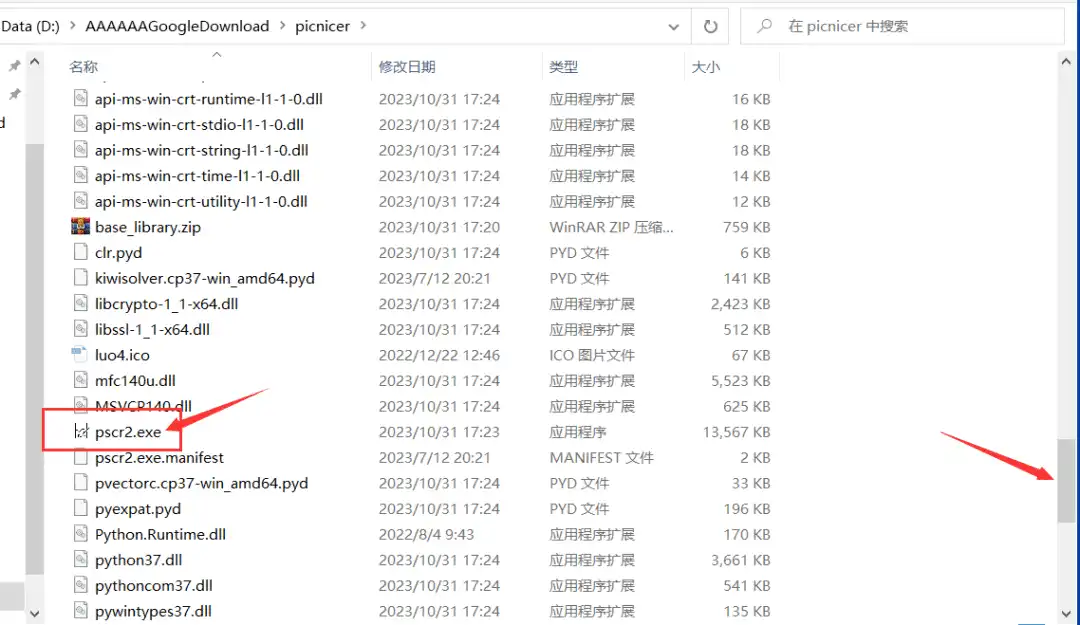Click the WinRAR ZIP type cell
Image resolution: width=1080 pixels, height=625 pixels.
tap(611, 227)
